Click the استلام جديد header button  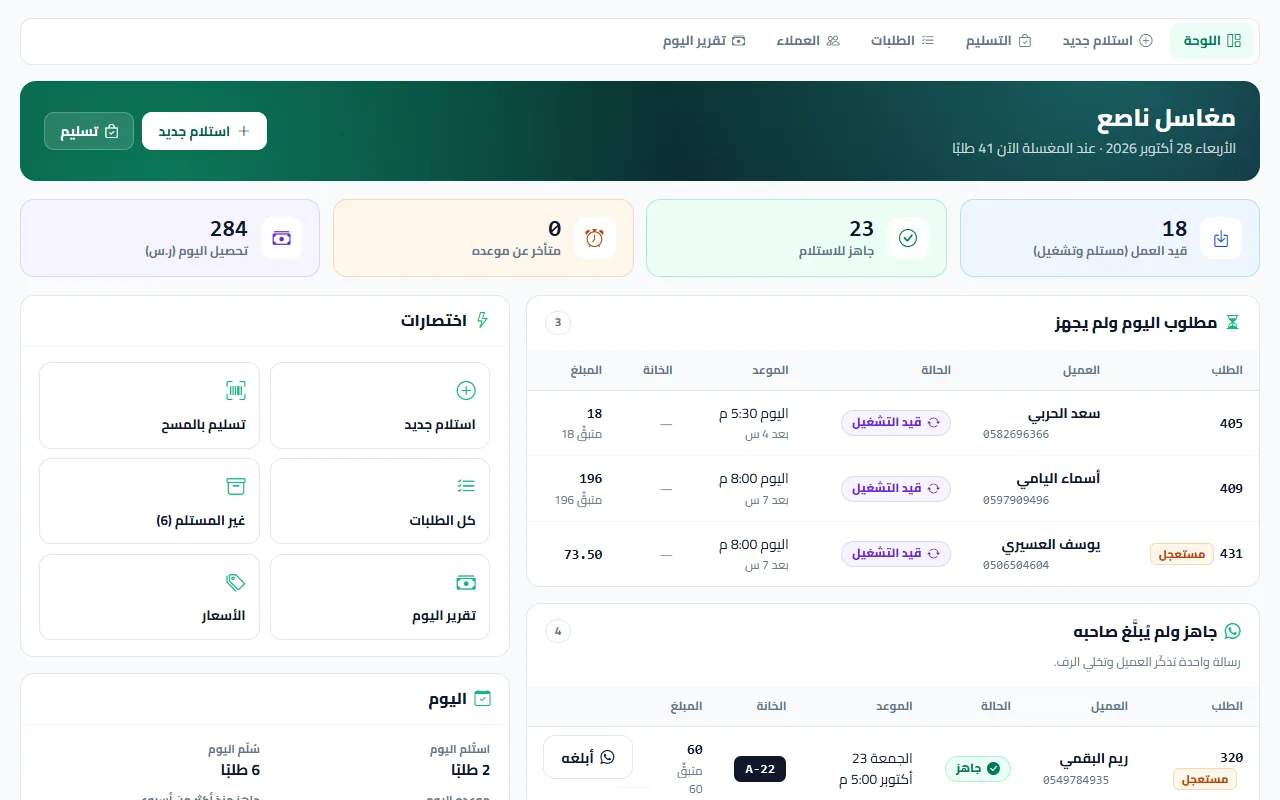point(204,131)
